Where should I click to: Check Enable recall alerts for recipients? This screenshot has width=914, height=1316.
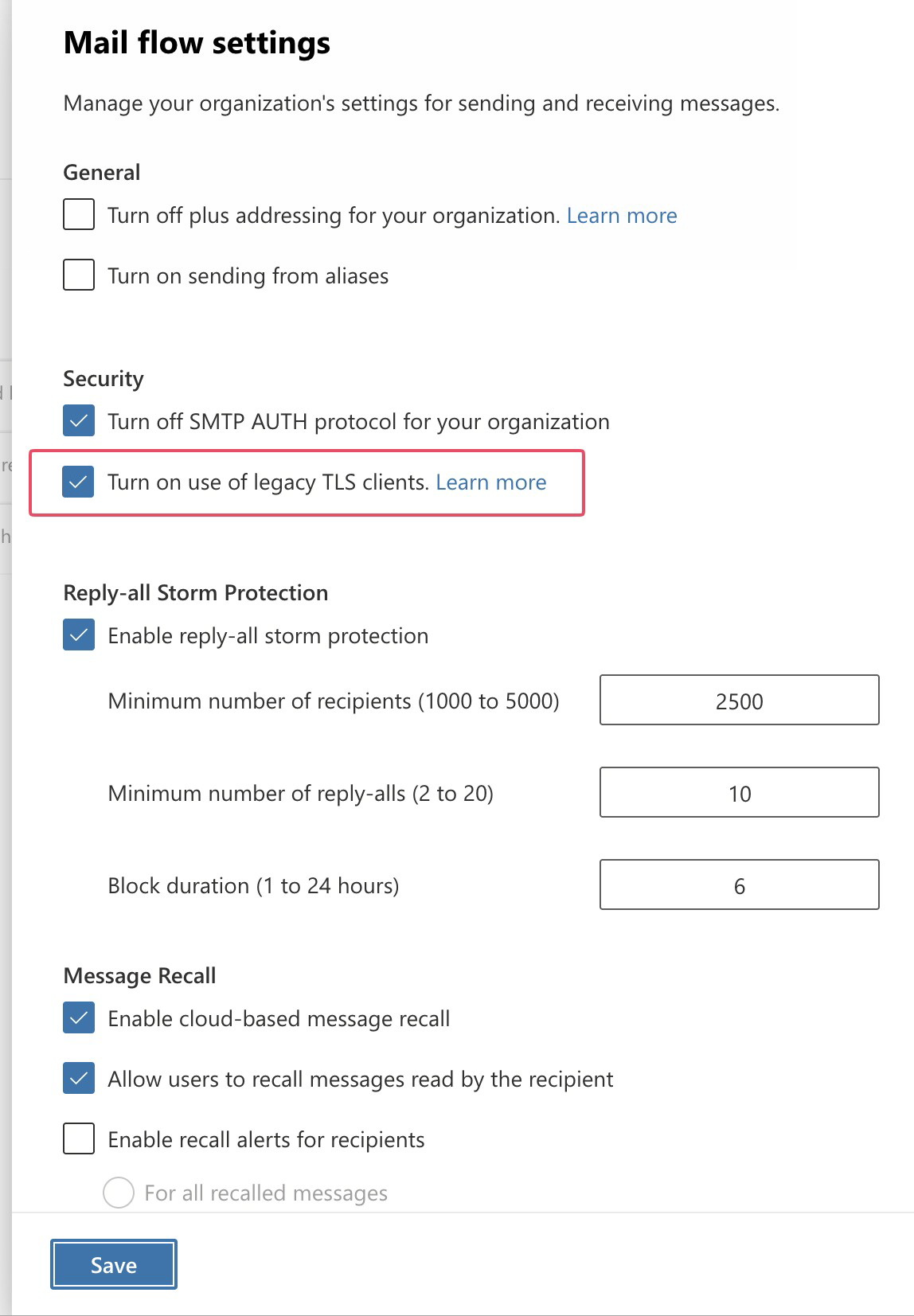point(79,1139)
